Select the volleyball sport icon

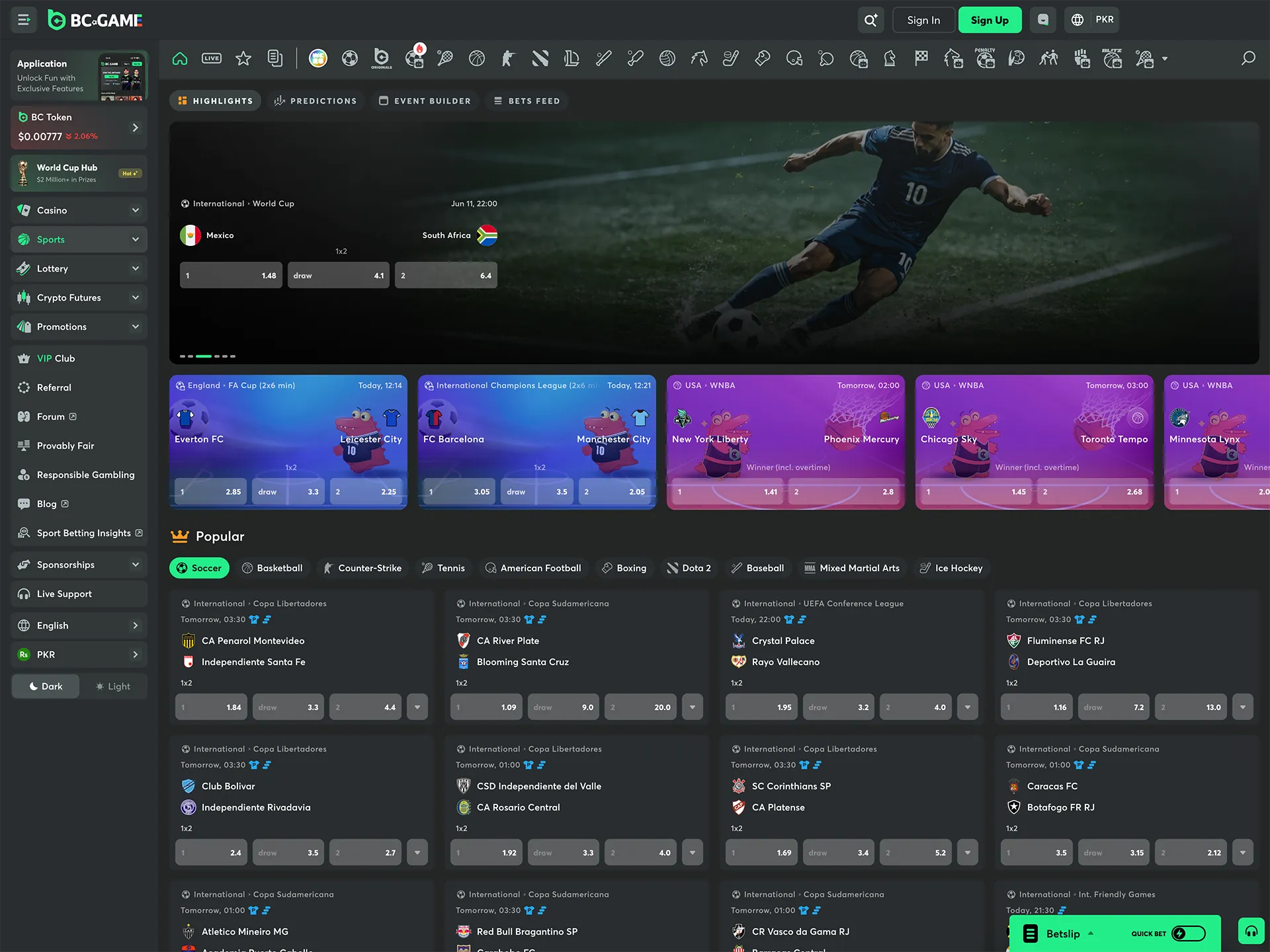point(667,59)
